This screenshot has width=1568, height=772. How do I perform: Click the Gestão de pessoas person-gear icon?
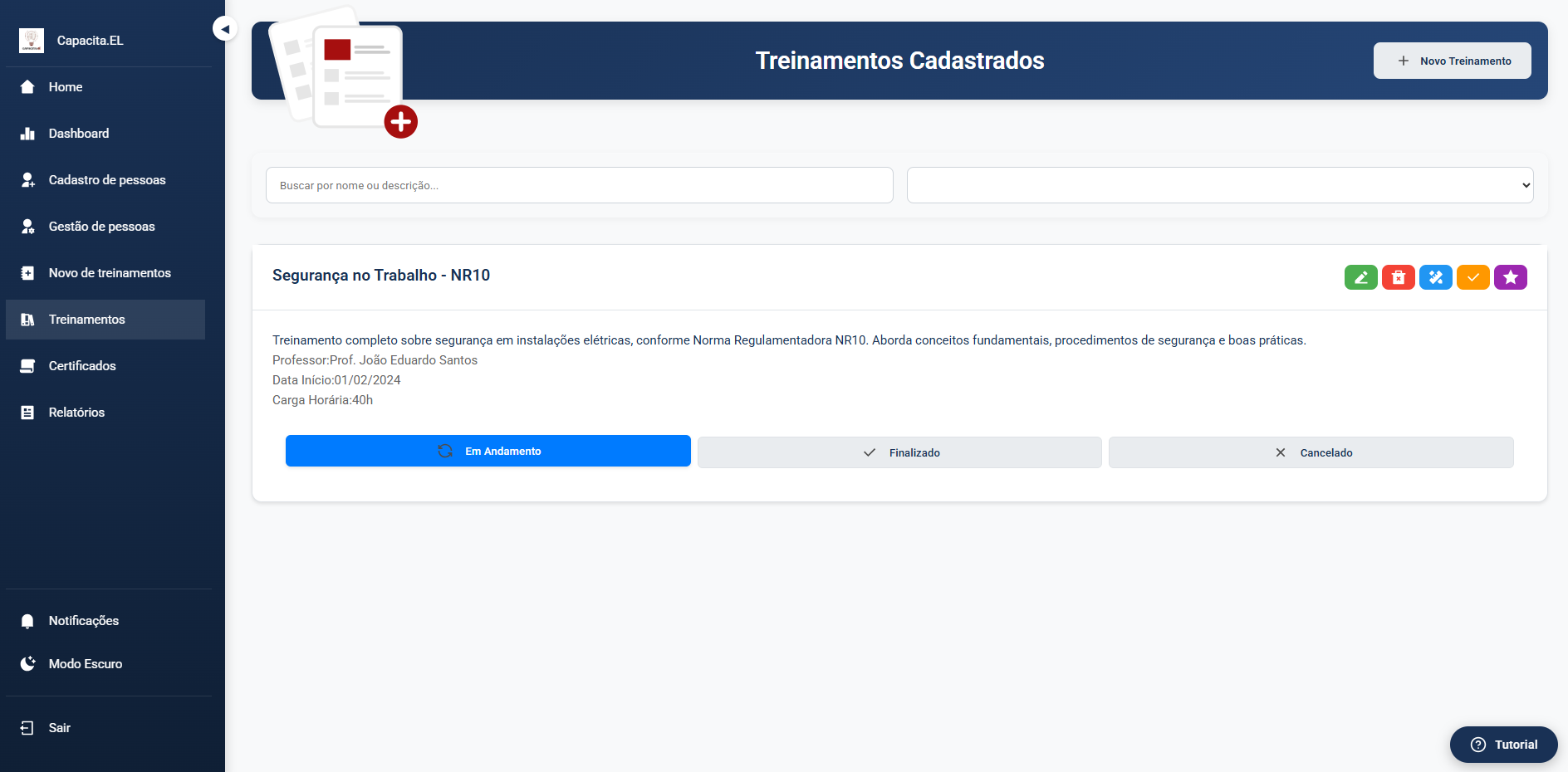(x=27, y=227)
